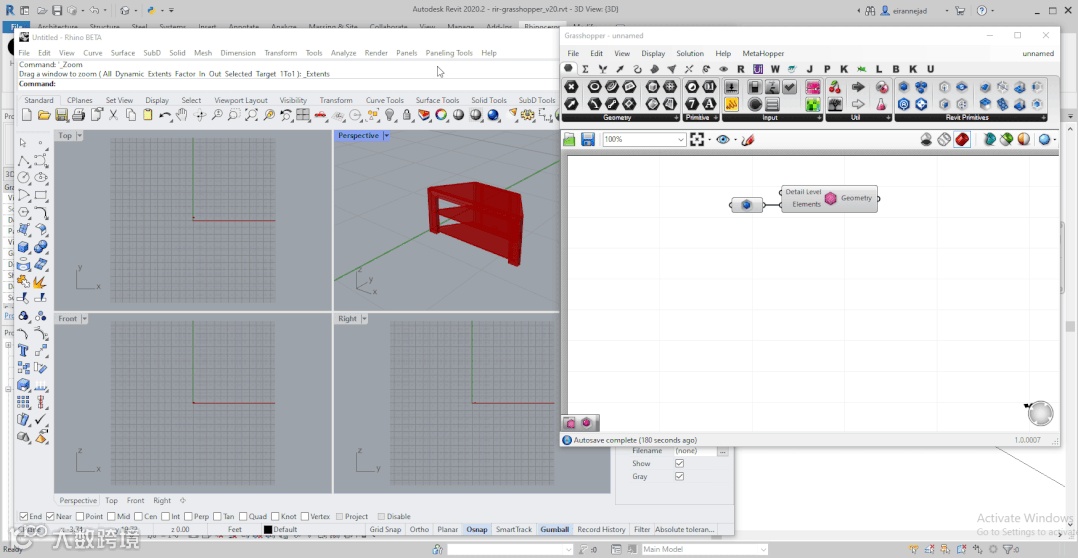Toggle the Ortho status bar button

coord(419,530)
